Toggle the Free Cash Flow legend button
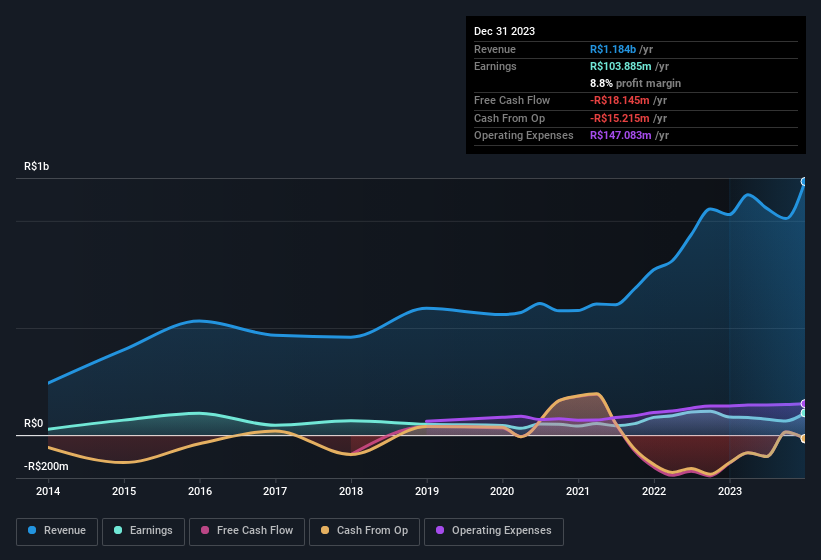 [x=247, y=531]
